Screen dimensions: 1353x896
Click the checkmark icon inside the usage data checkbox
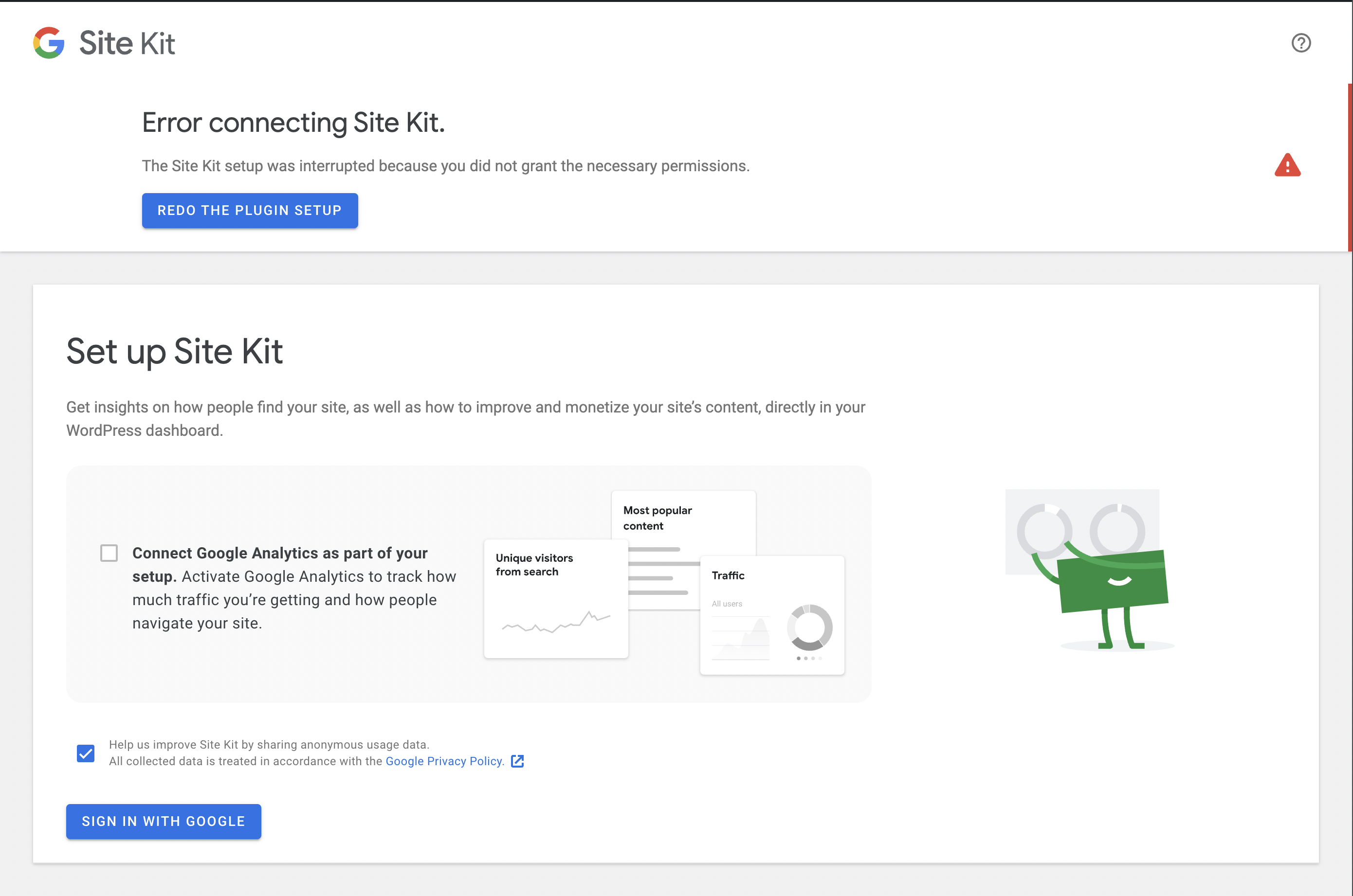pyautogui.click(x=85, y=753)
